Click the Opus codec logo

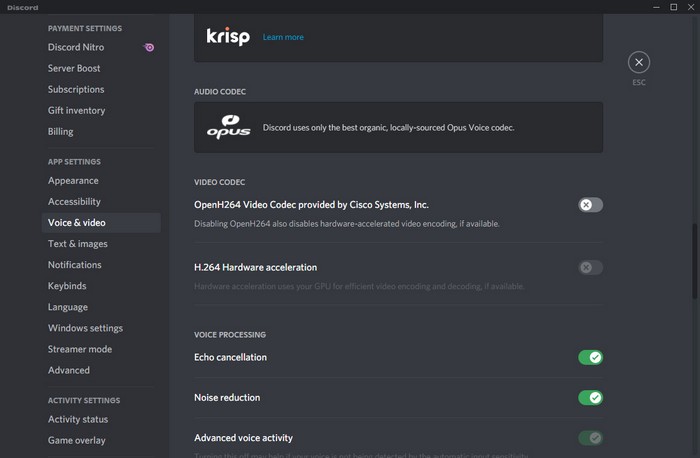tap(229, 127)
